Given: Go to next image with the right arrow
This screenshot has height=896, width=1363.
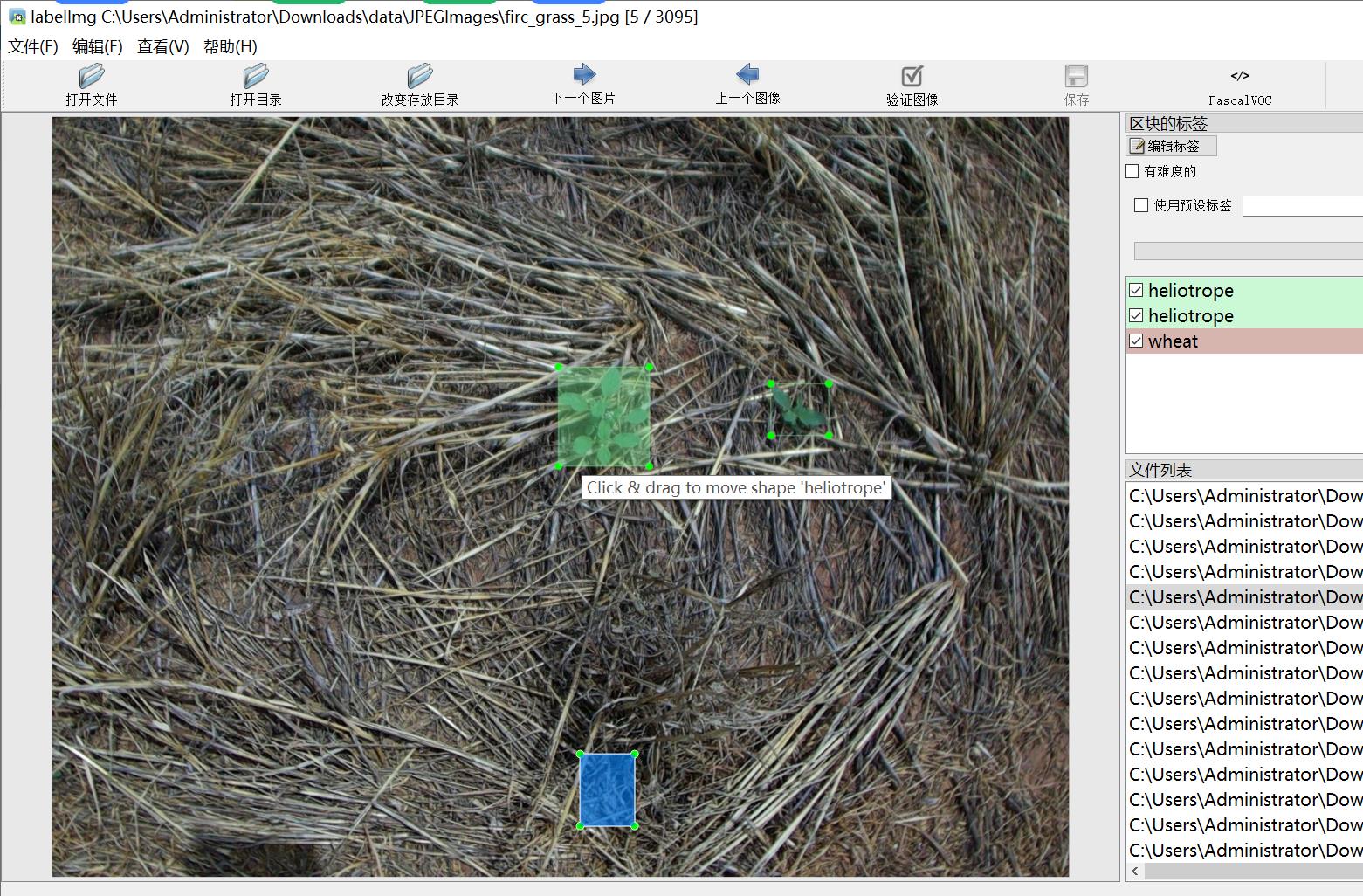Looking at the screenshot, I should click(583, 75).
